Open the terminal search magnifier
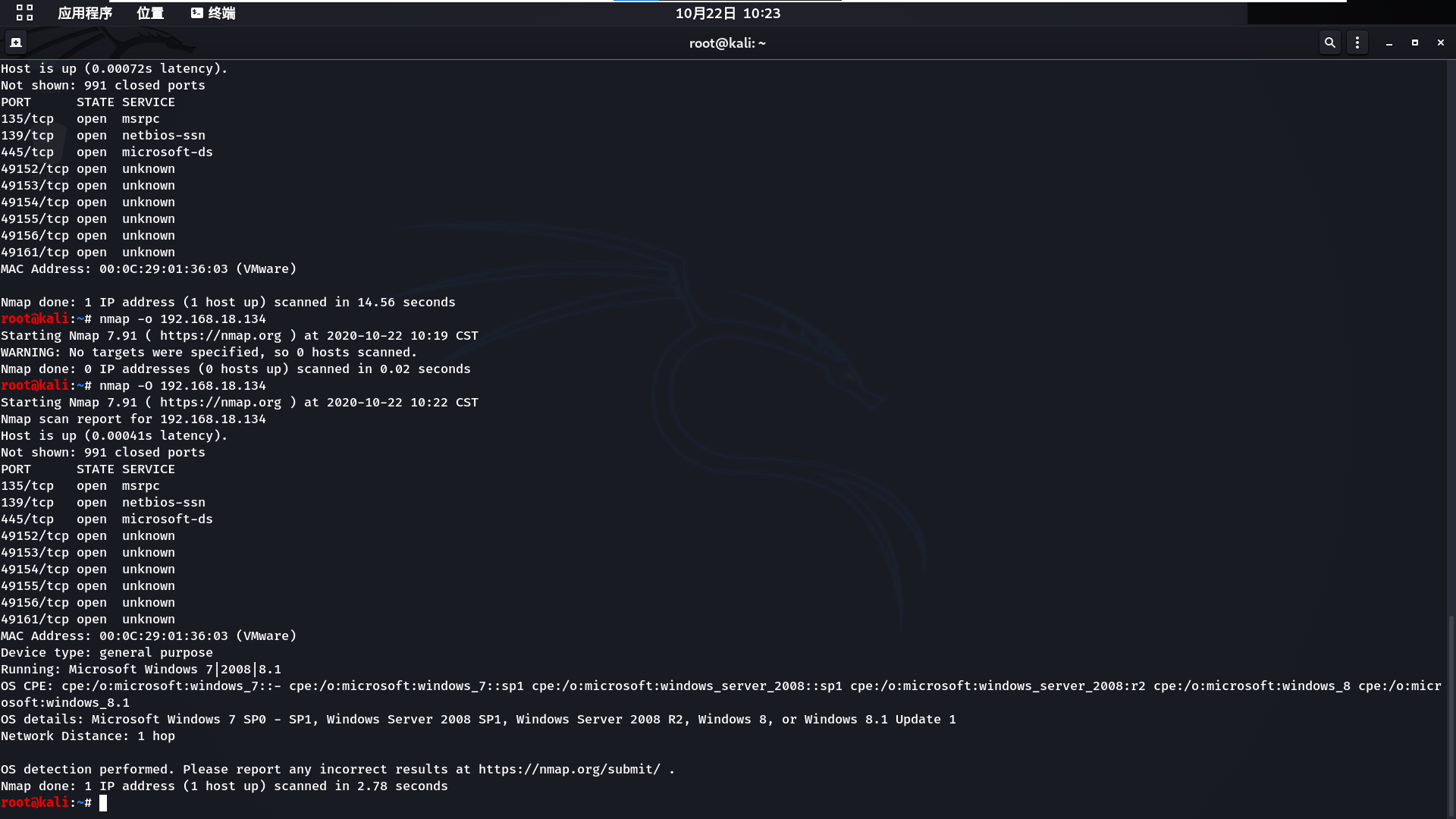This screenshot has height=819, width=1456. coord(1329,42)
